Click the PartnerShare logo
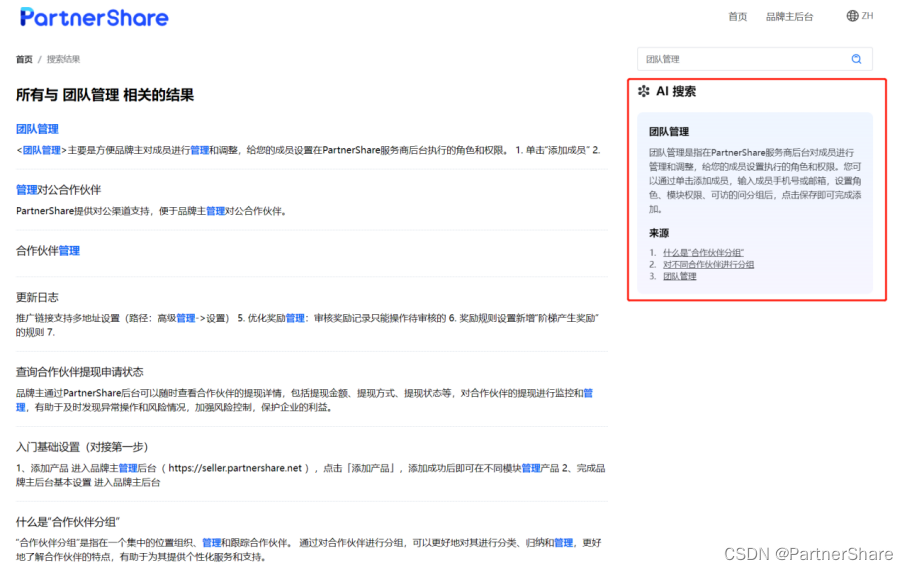Screen dimensions: 908x570 point(94,17)
